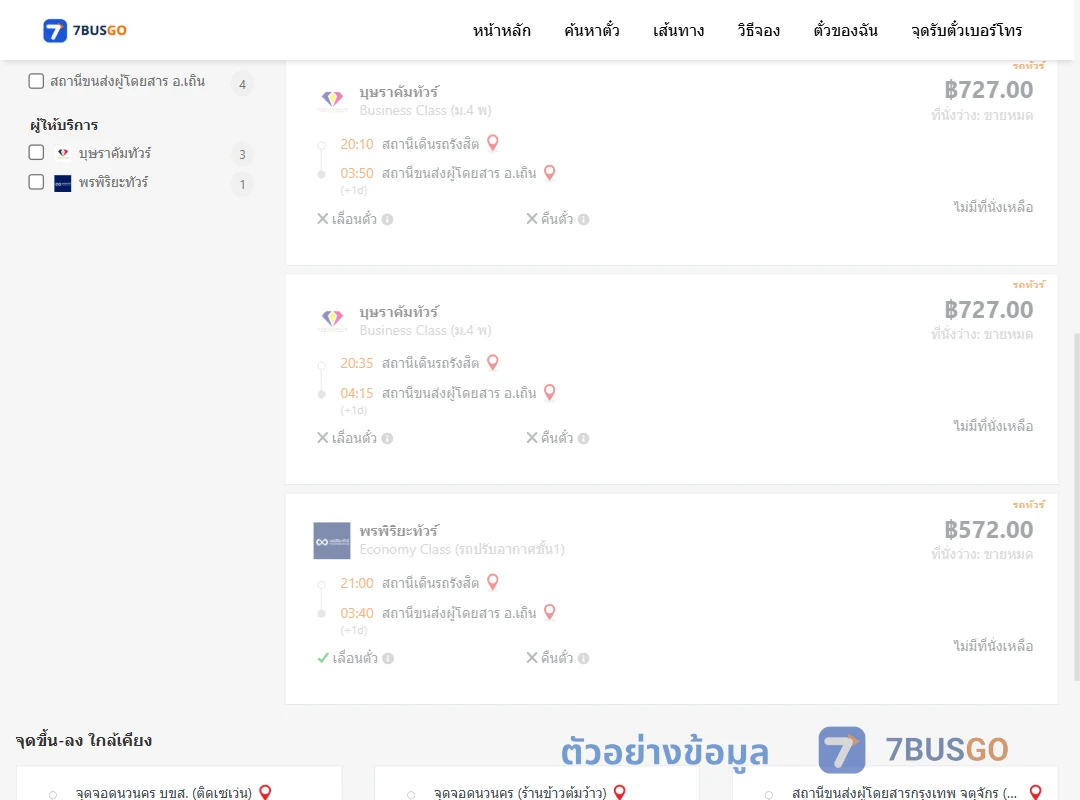
Task: Go to หน้าหลัก menu item
Action: (501, 30)
